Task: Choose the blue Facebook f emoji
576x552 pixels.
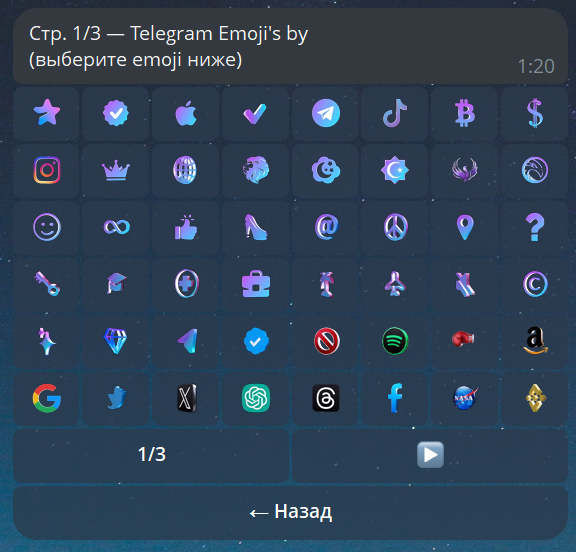Action: [x=395, y=398]
